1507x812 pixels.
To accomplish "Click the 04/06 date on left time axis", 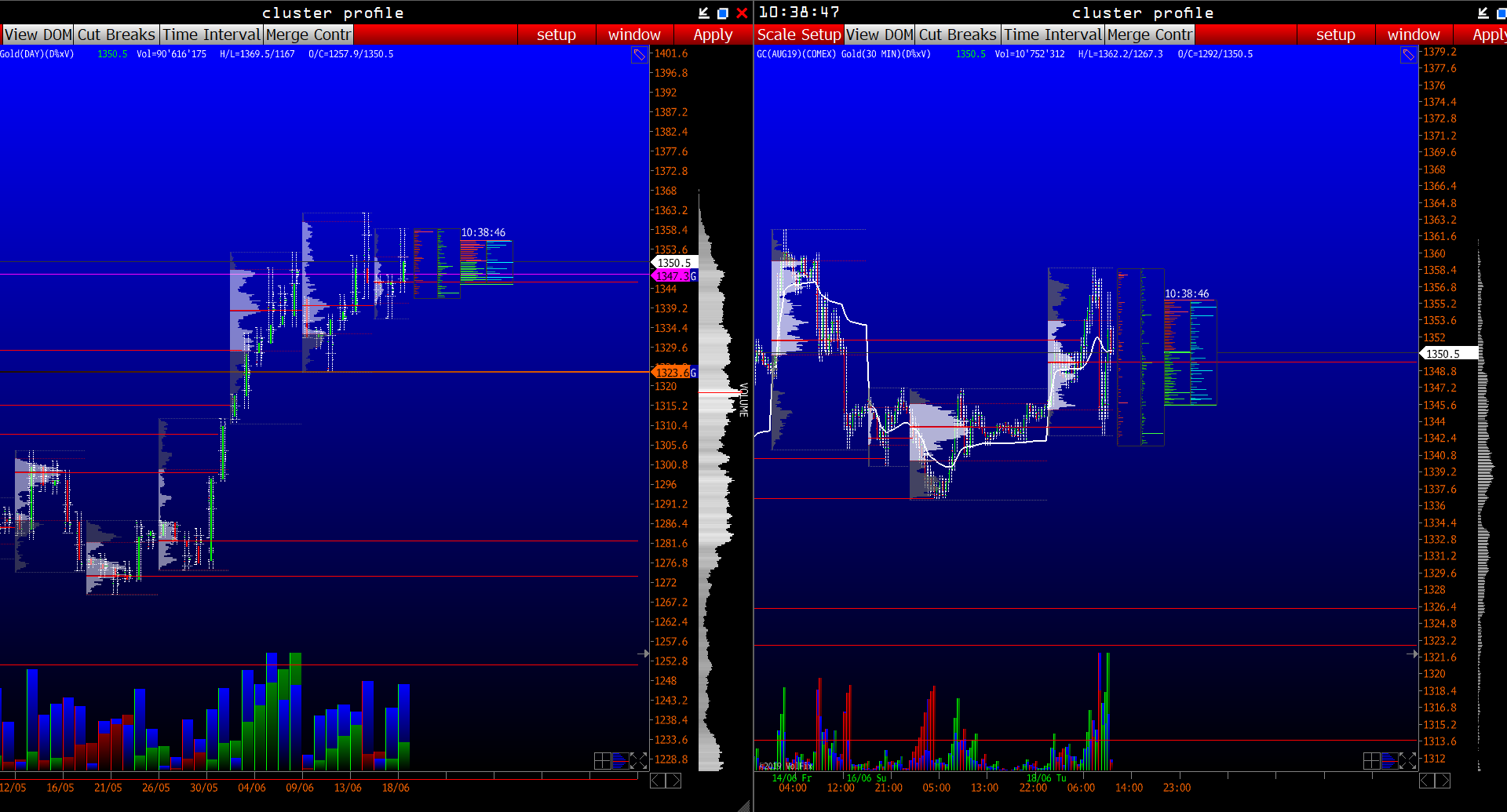I will click(x=252, y=788).
